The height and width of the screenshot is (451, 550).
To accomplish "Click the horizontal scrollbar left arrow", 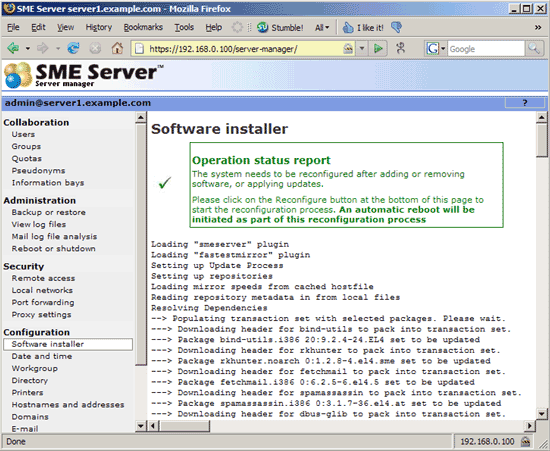I will (153, 426).
